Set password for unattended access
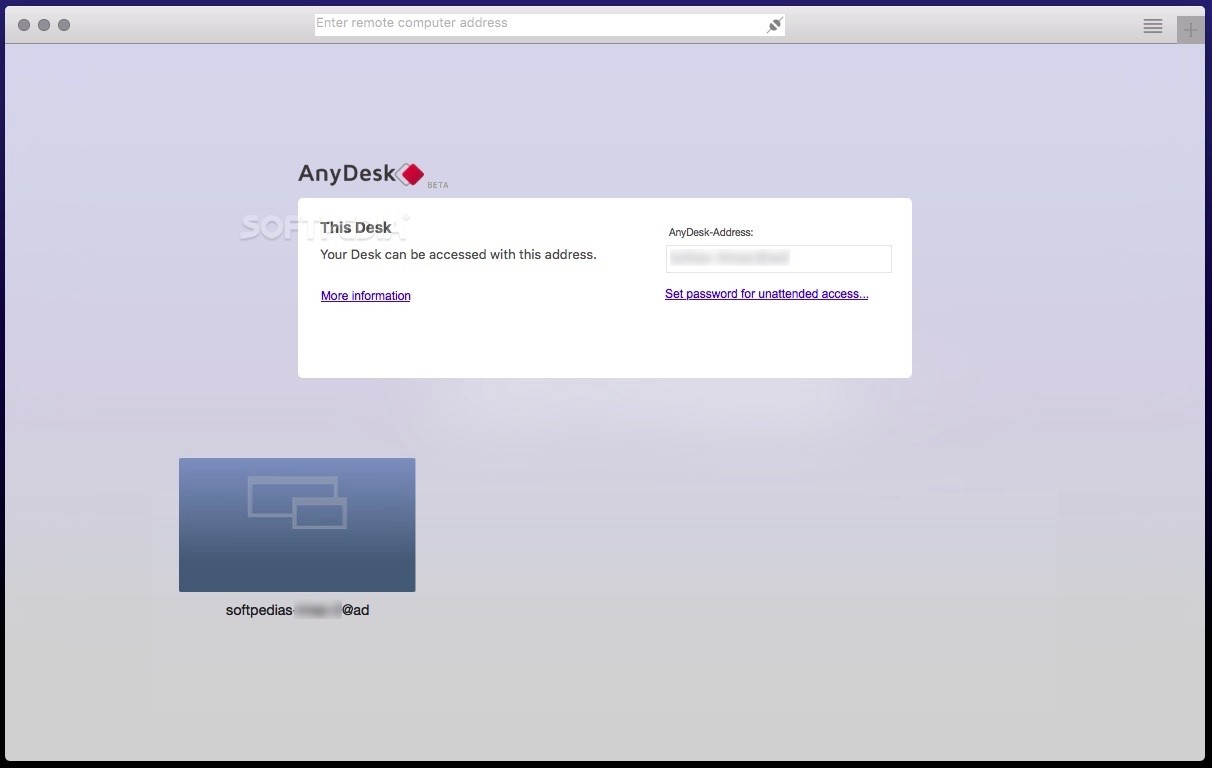This screenshot has height=768, width=1212. click(766, 293)
